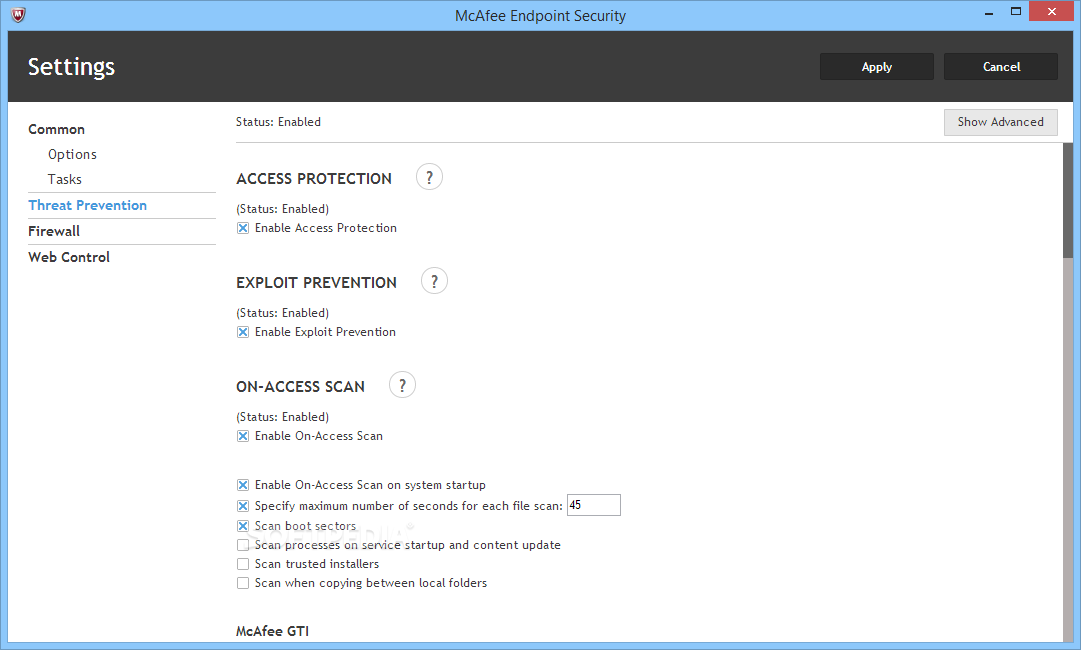Enable Scan trusted installers checkbox
Screen dimensions: 1081x650
coord(243,564)
